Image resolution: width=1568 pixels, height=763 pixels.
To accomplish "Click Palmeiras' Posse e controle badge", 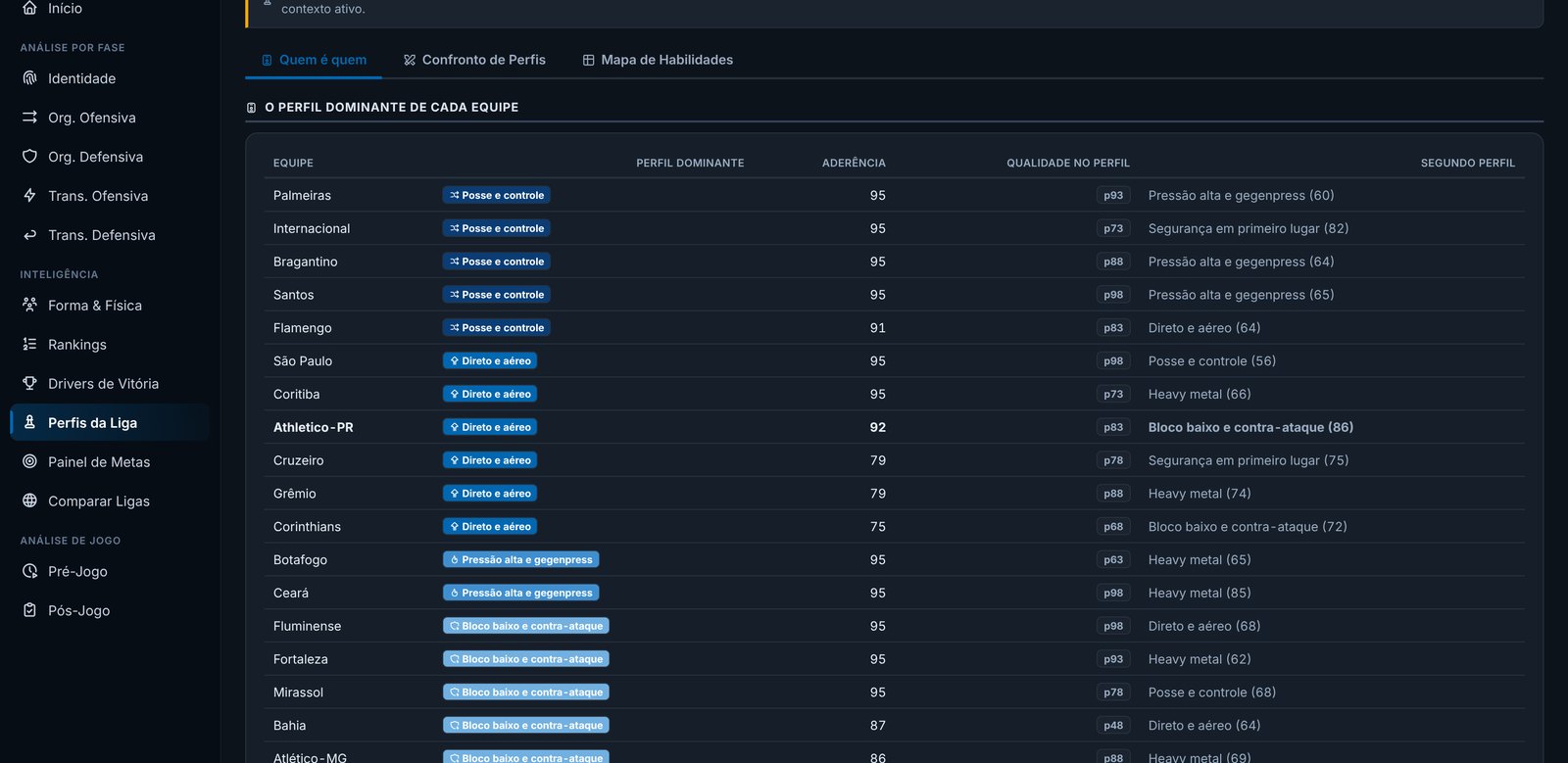I will point(496,195).
